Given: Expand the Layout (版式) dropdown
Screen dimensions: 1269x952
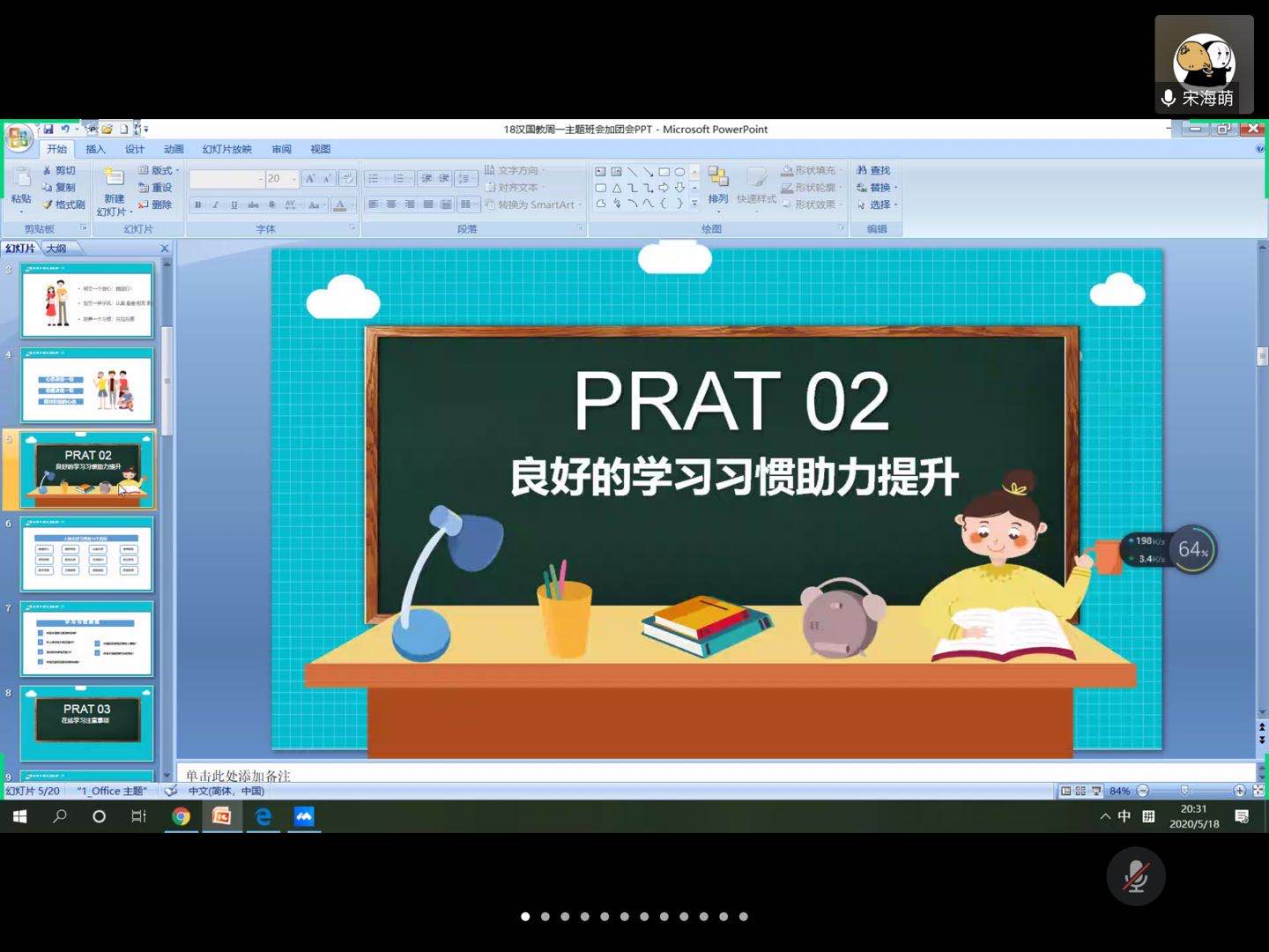Looking at the screenshot, I should coord(159,171).
